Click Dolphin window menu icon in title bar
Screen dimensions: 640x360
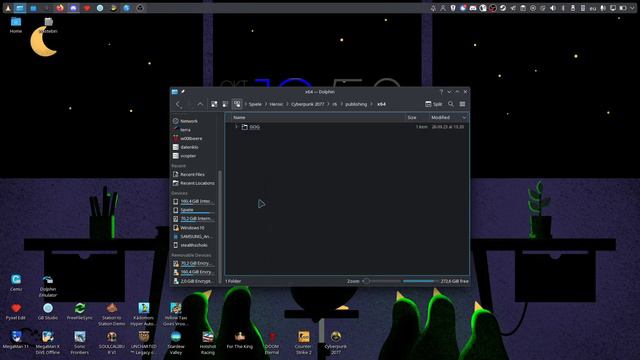[x=175, y=92]
